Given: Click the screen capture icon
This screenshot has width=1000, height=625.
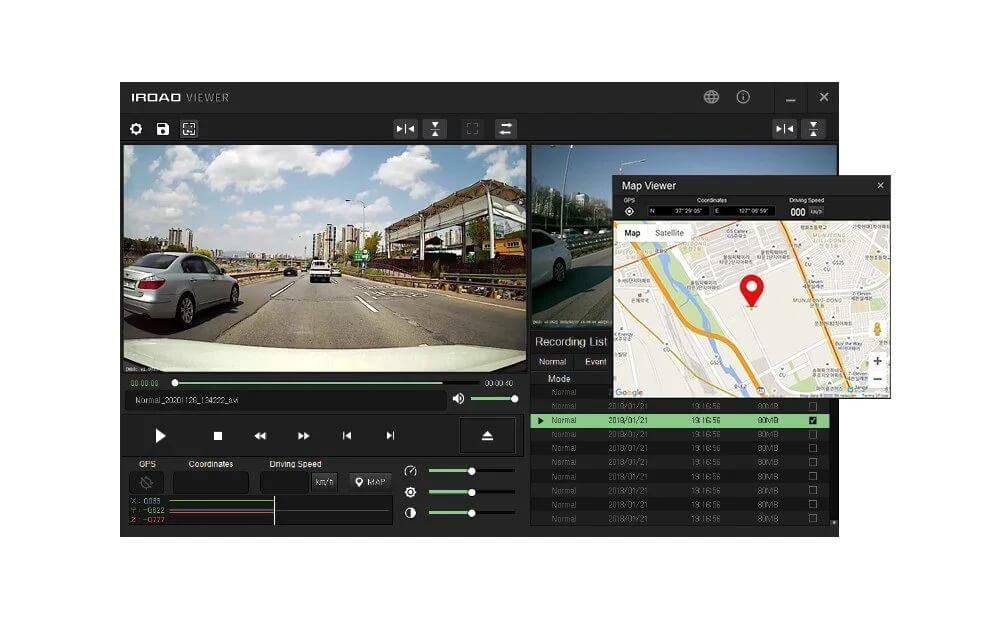Looking at the screenshot, I should (189, 129).
